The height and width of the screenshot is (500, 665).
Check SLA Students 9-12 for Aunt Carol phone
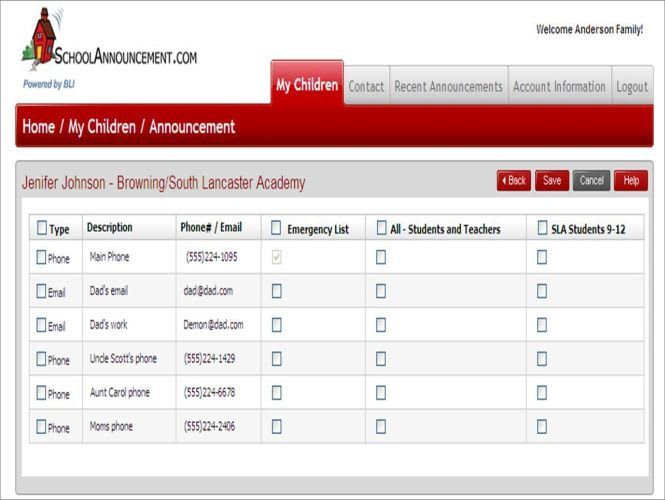point(542,393)
